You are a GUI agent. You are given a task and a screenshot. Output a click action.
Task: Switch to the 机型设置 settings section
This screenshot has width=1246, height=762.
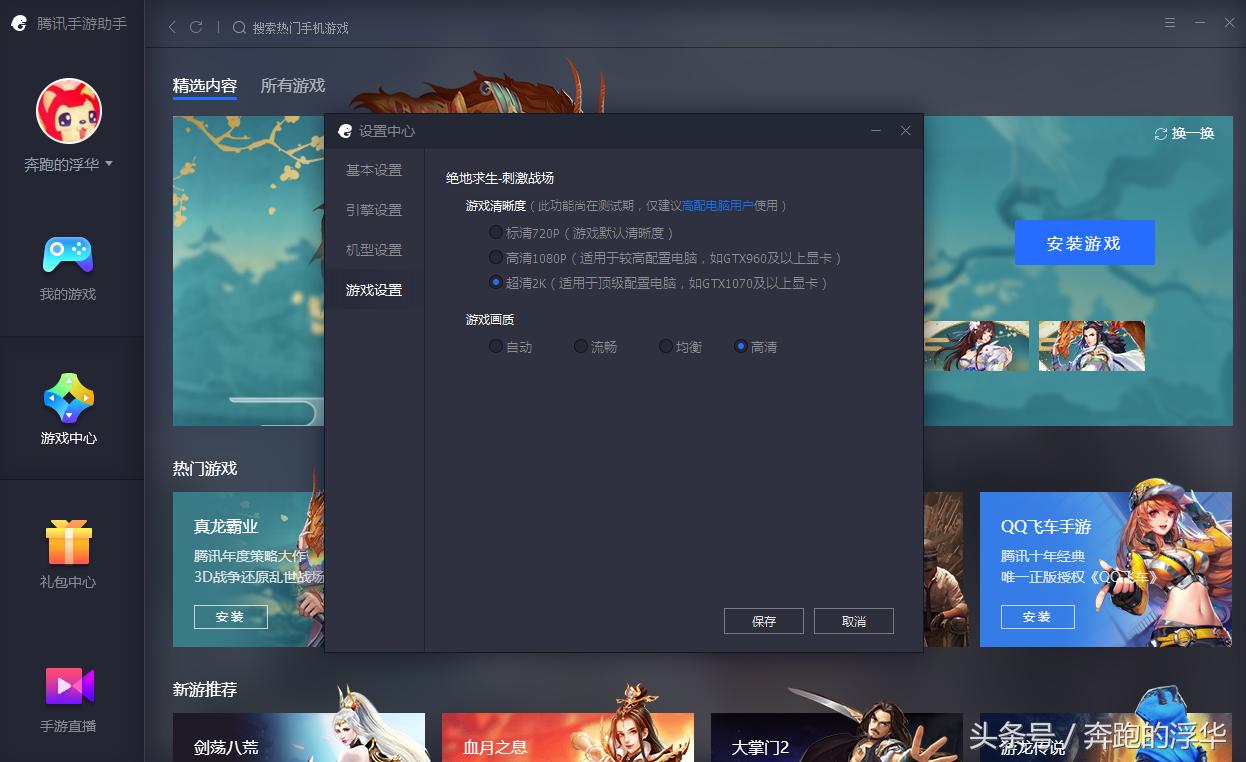[x=372, y=249]
